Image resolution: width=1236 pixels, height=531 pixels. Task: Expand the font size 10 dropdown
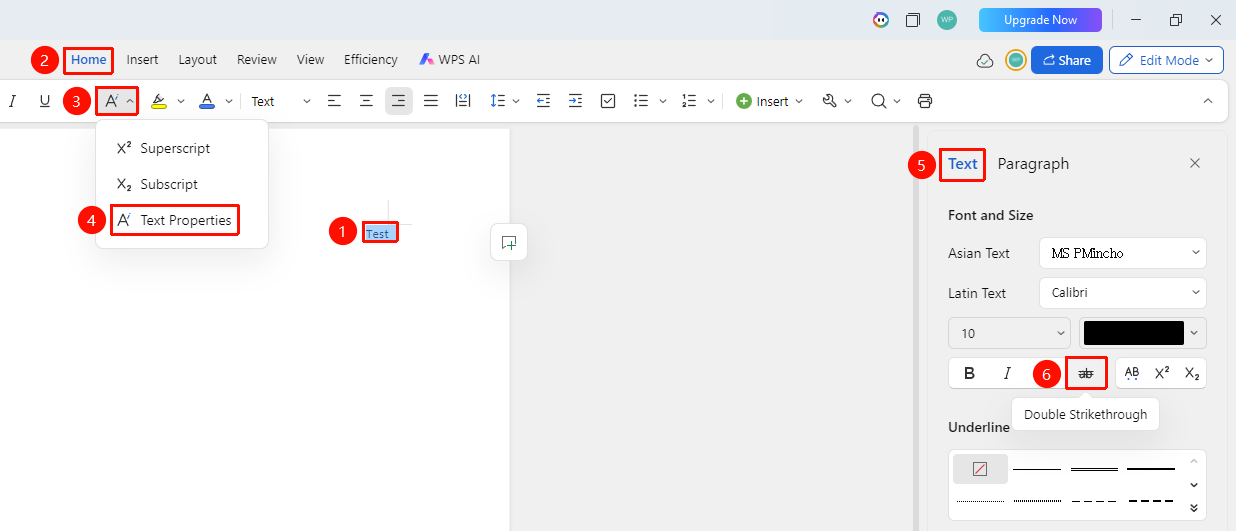point(1010,333)
